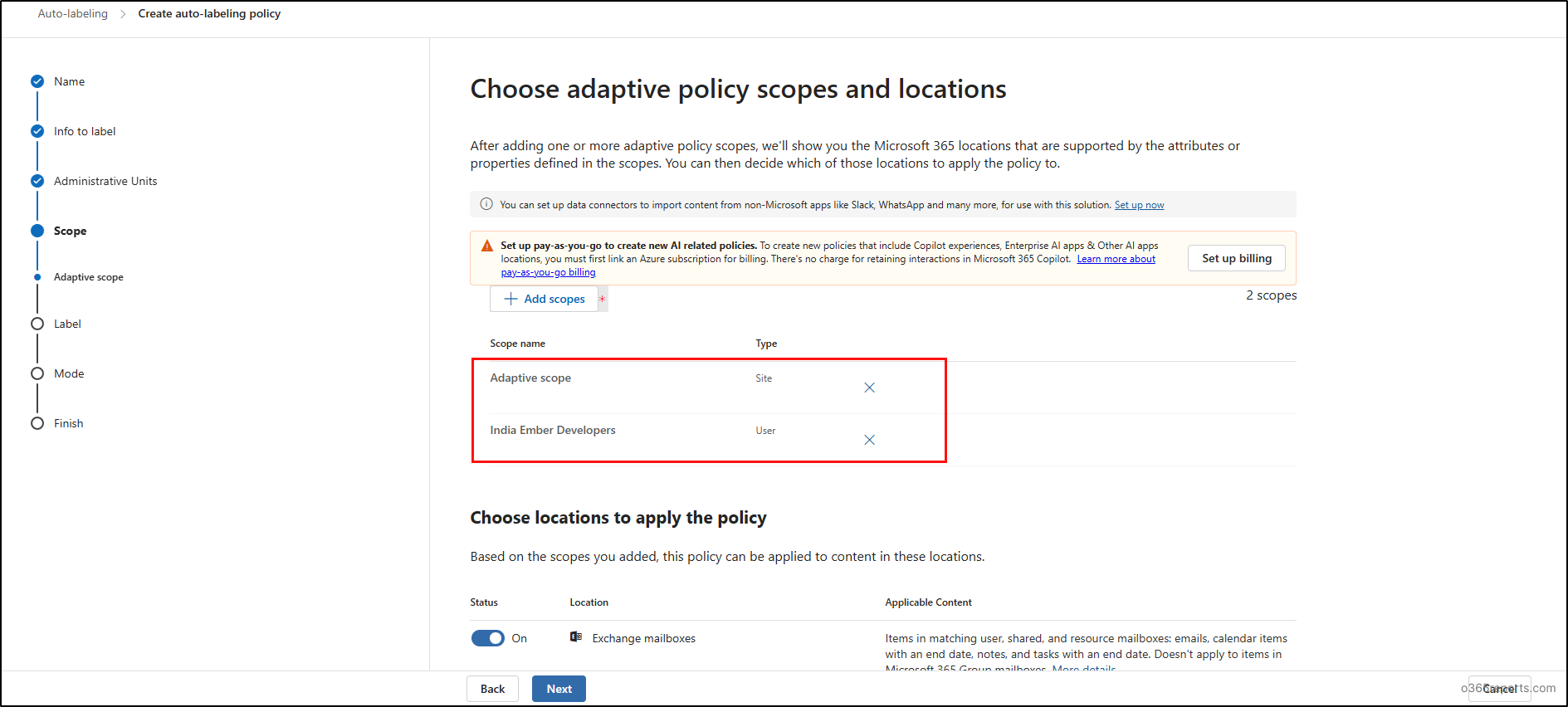
Task: Click the Exchange mailboxes icon
Action: point(576,637)
